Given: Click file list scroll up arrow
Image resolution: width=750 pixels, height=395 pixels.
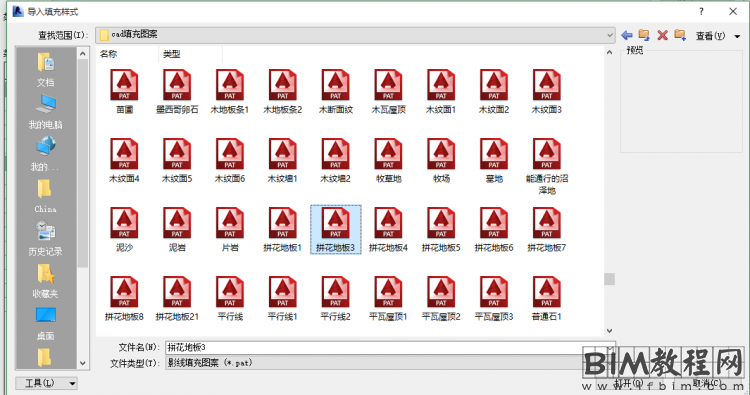Looking at the screenshot, I should [x=609, y=52].
